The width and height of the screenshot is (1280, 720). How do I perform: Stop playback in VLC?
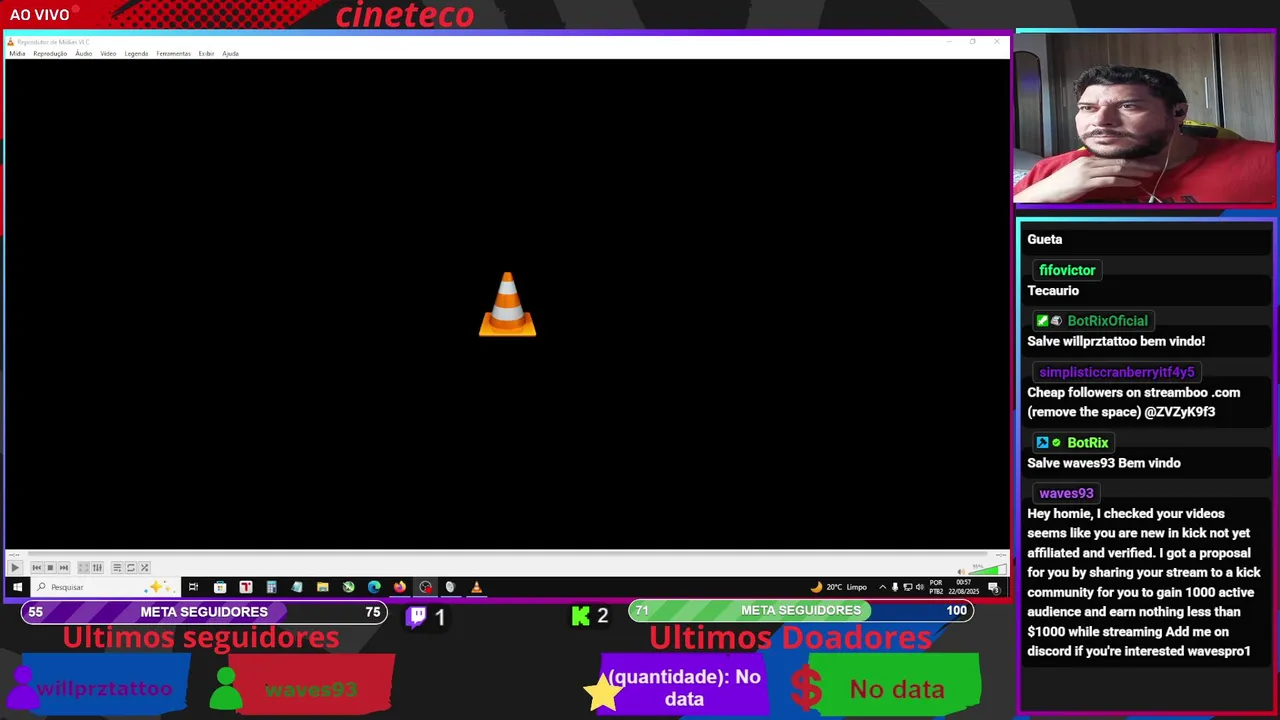(x=50, y=568)
